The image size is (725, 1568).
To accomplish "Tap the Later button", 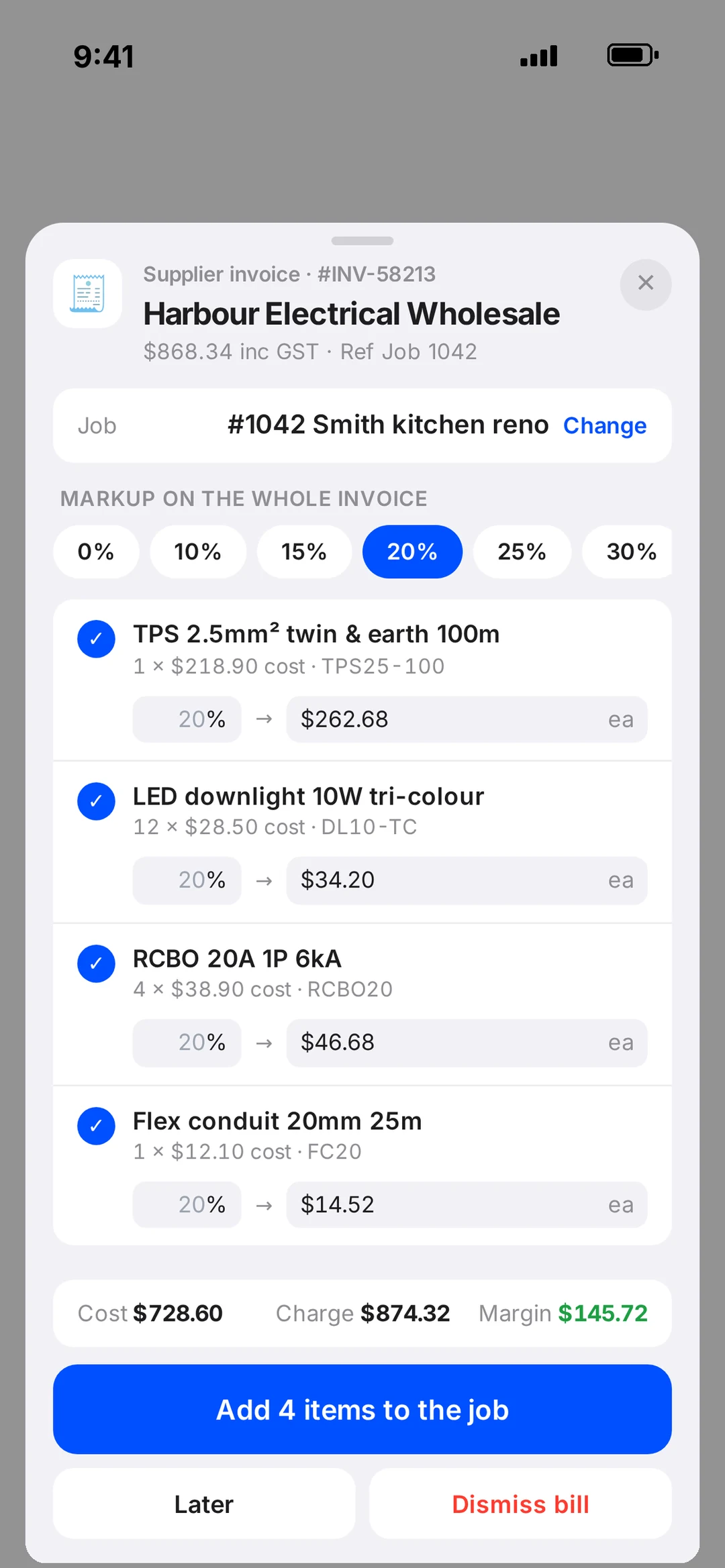I will [x=204, y=1504].
